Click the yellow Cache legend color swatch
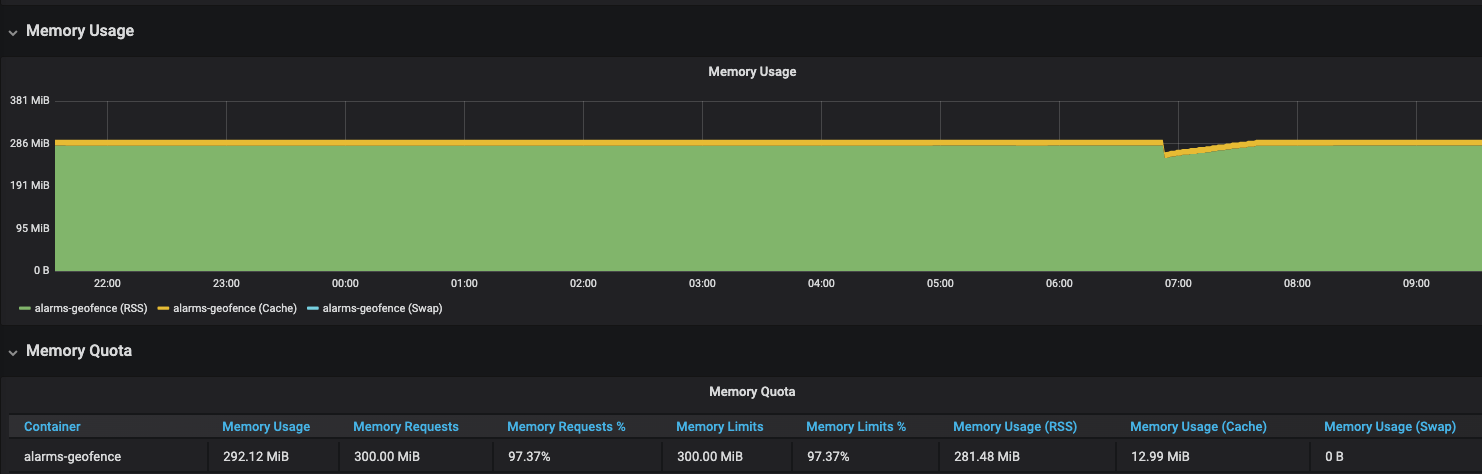The width and height of the screenshot is (1482, 474). tap(165, 309)
